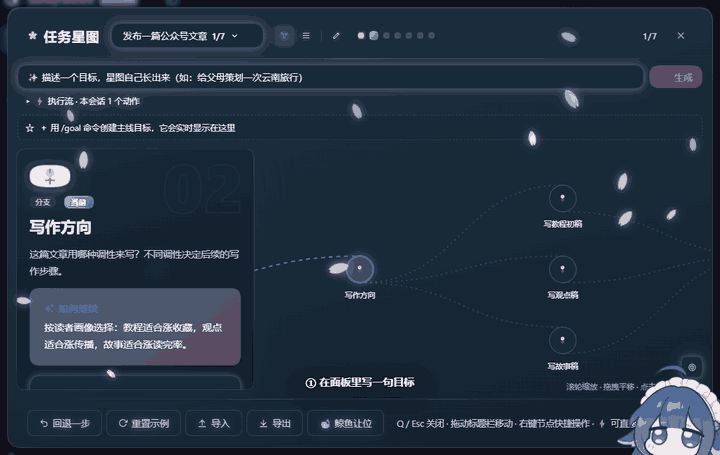Click the recenter target button on canvas
Viewport: 720px width, 455px height.
pyautogui.click(x=692, y=367)
